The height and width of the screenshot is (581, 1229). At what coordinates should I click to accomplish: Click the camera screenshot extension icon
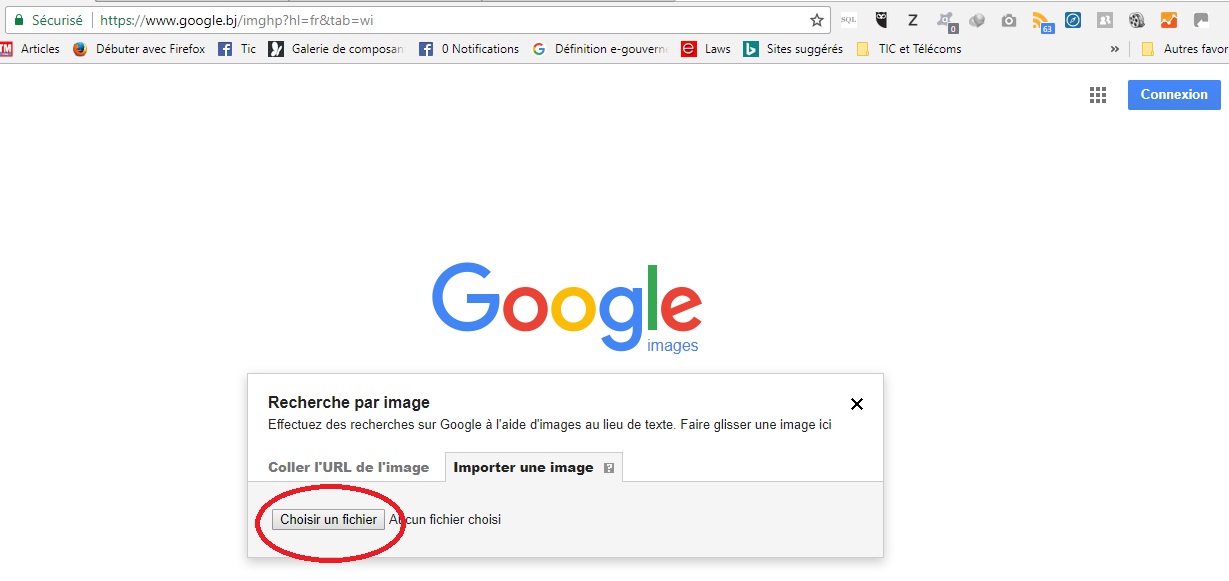click(x=1009, y=20)
